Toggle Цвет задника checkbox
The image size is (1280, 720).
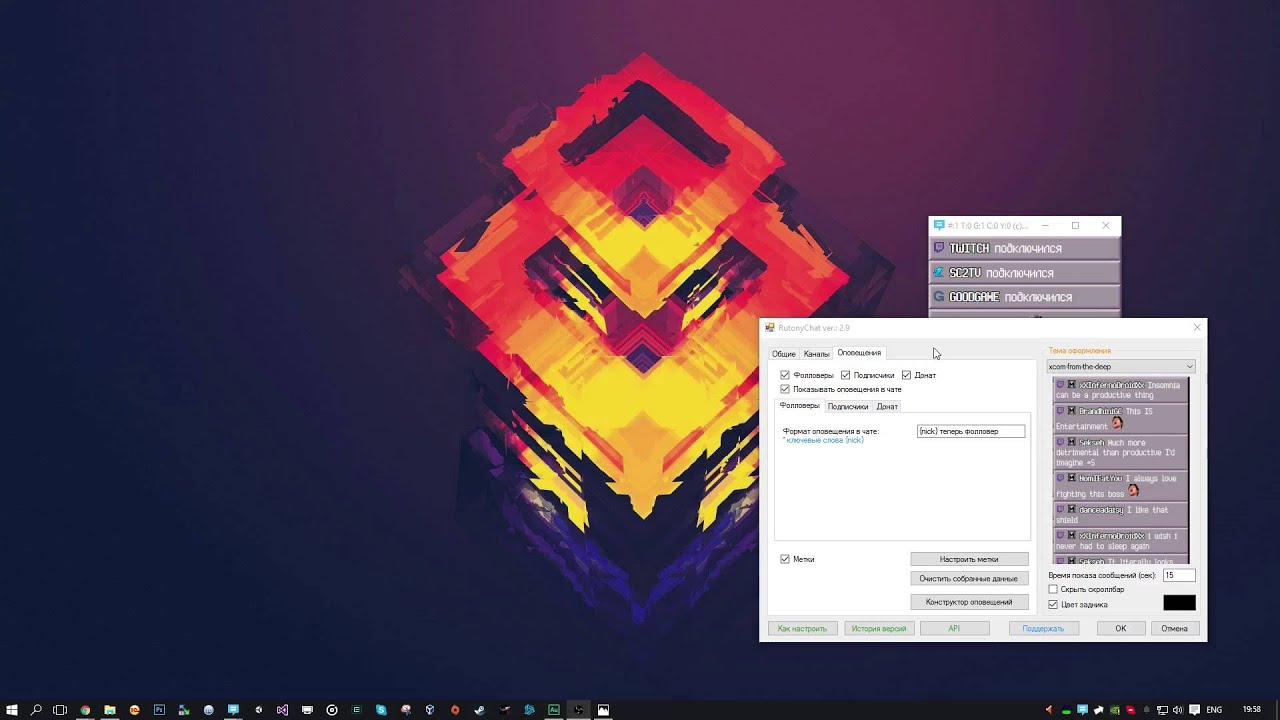click(x=1053, y=605)
